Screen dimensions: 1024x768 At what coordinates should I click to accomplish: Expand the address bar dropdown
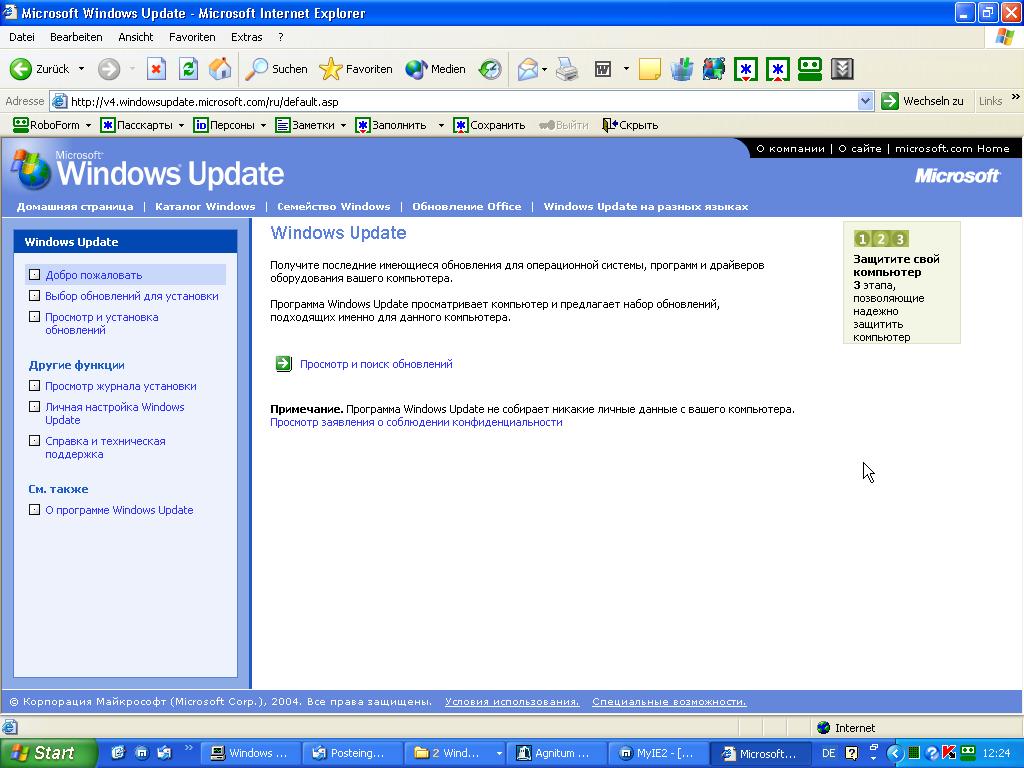click(x=865, y=101)
